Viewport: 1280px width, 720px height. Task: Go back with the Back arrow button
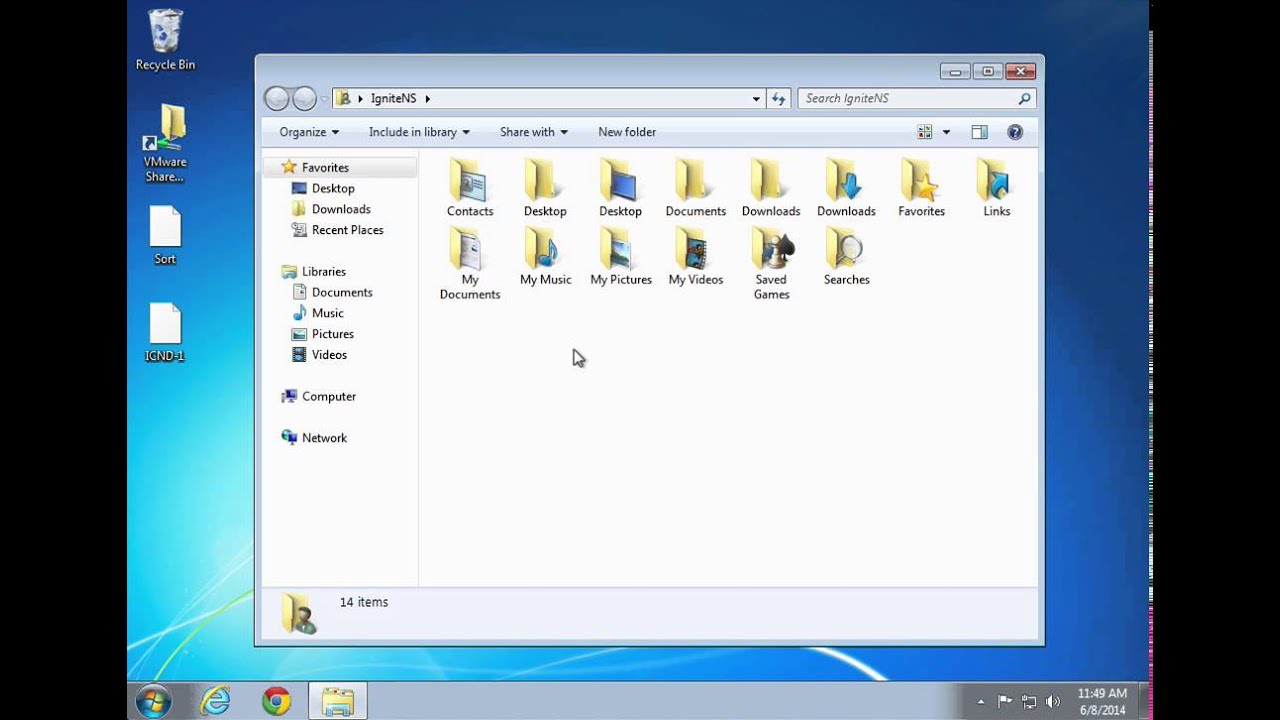277,98
